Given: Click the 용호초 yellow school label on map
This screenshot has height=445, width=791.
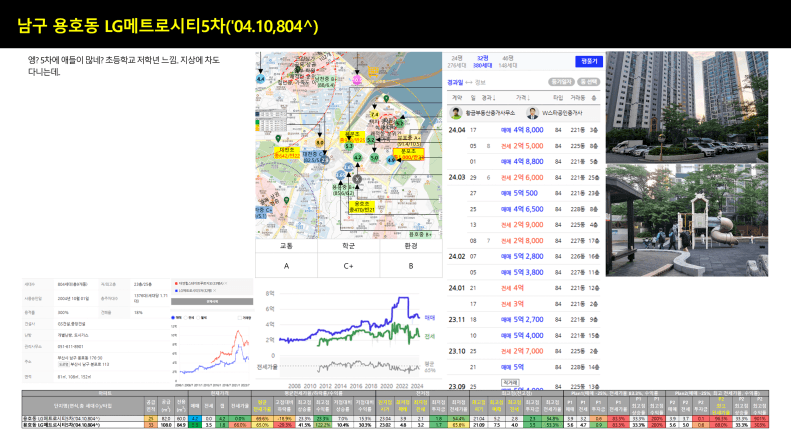Looking at the screenshot, I should coord(362,206).
